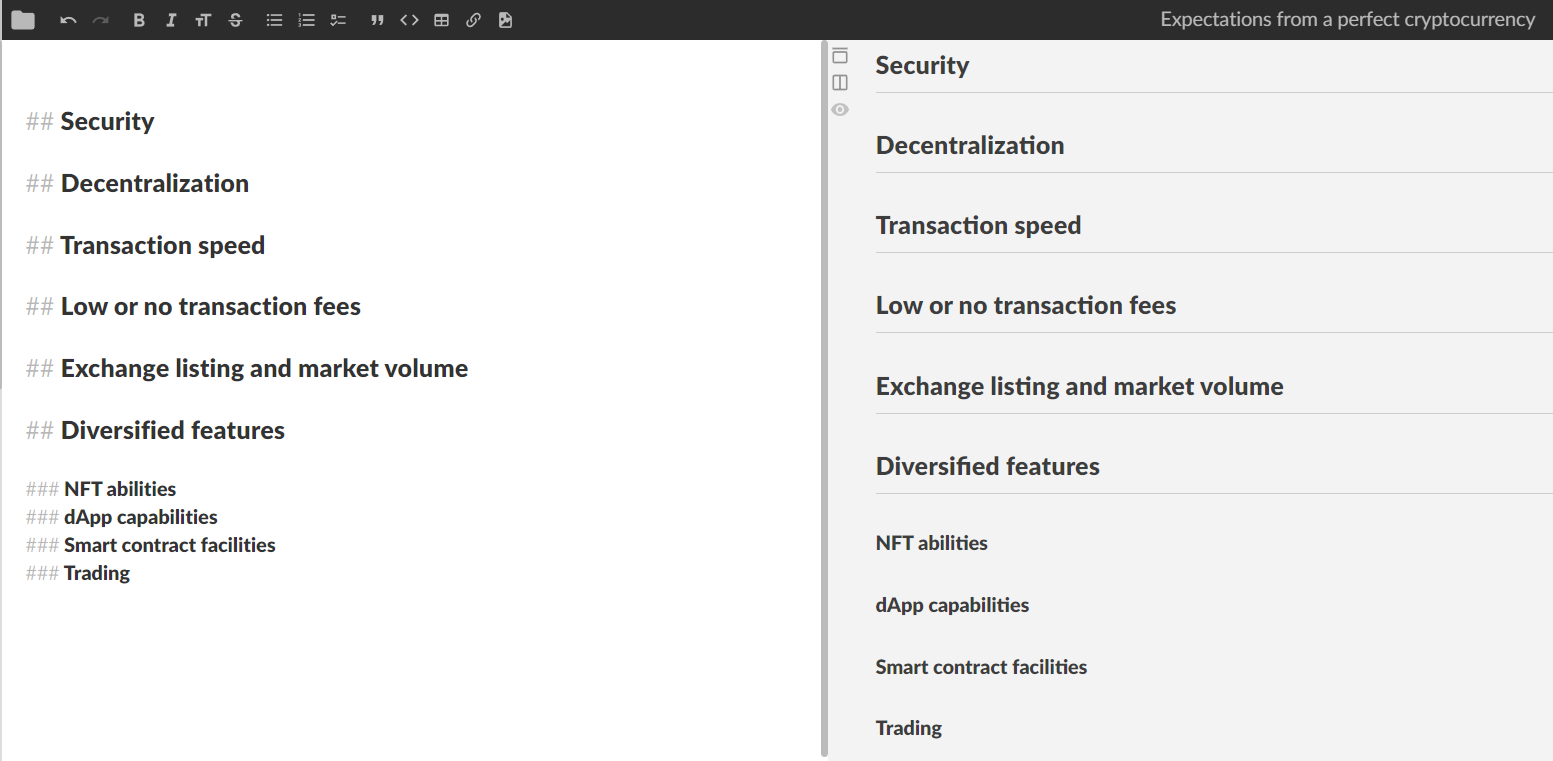Click 'Decentralization' heading in preview pane
The height and width of the screenshot is (761, 1553).
pos(970,145)
